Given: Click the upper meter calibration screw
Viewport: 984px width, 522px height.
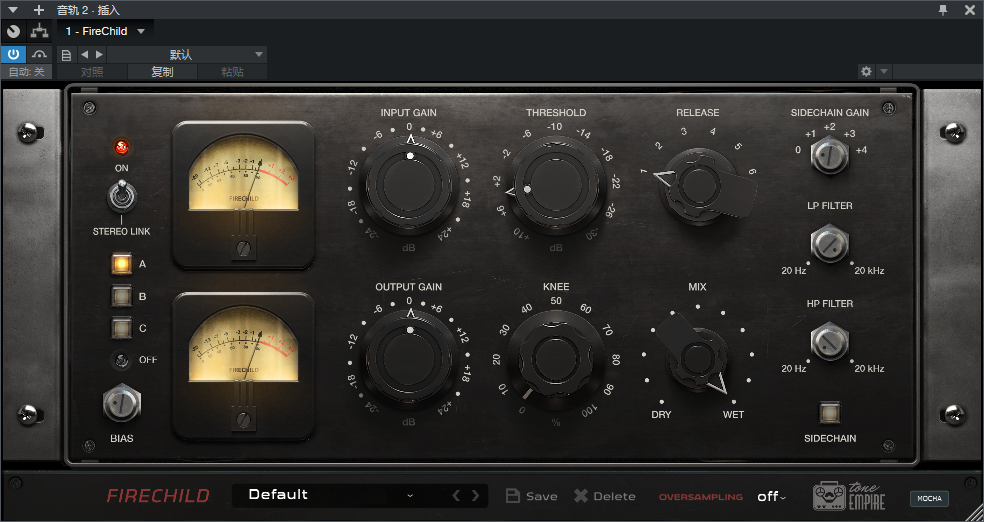Looking at the screenshot, I should click(x=243, y=248).
